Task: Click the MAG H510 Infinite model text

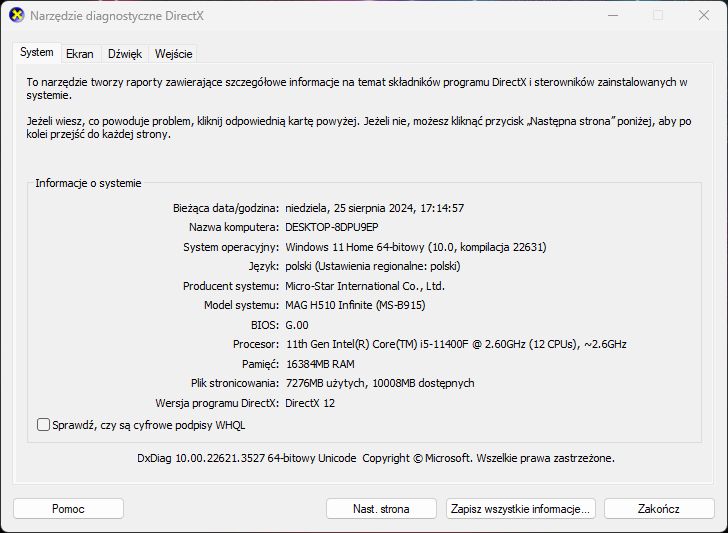Action: click(x=355, y=305)
